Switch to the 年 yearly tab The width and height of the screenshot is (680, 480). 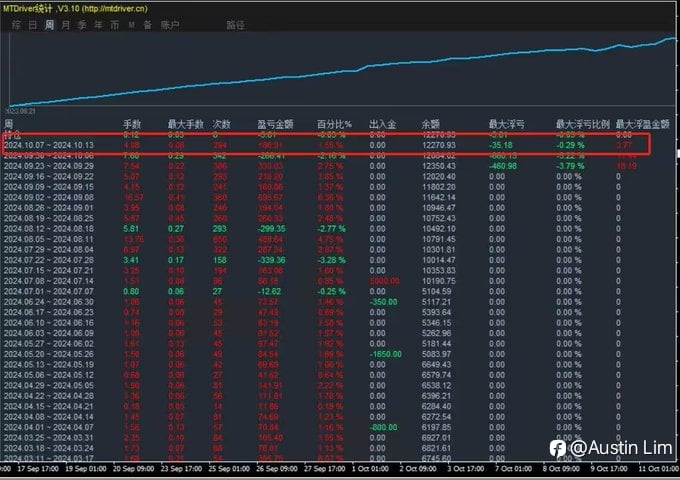point(98,25)
